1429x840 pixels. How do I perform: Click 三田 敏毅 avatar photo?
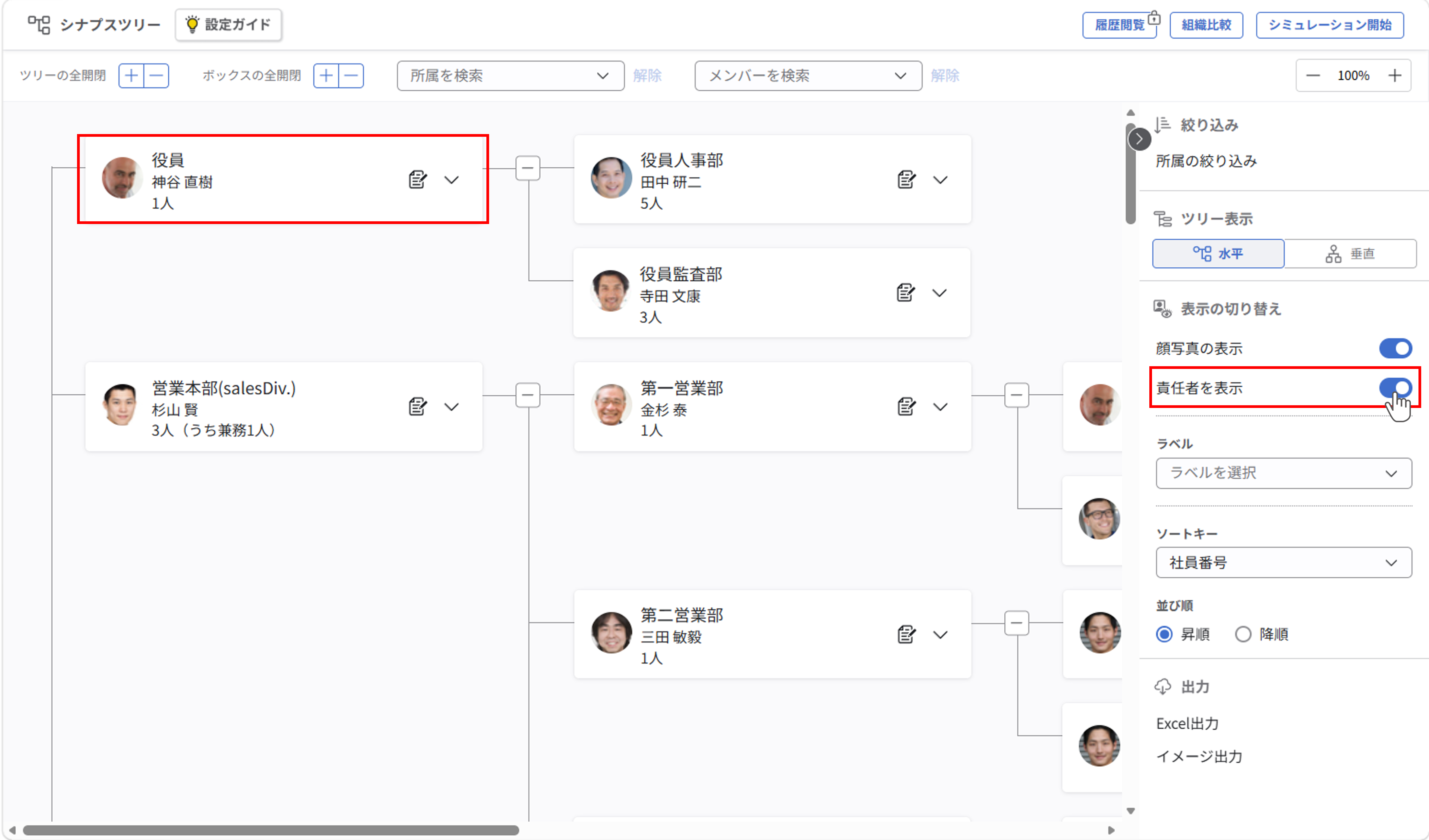point(611,632)
